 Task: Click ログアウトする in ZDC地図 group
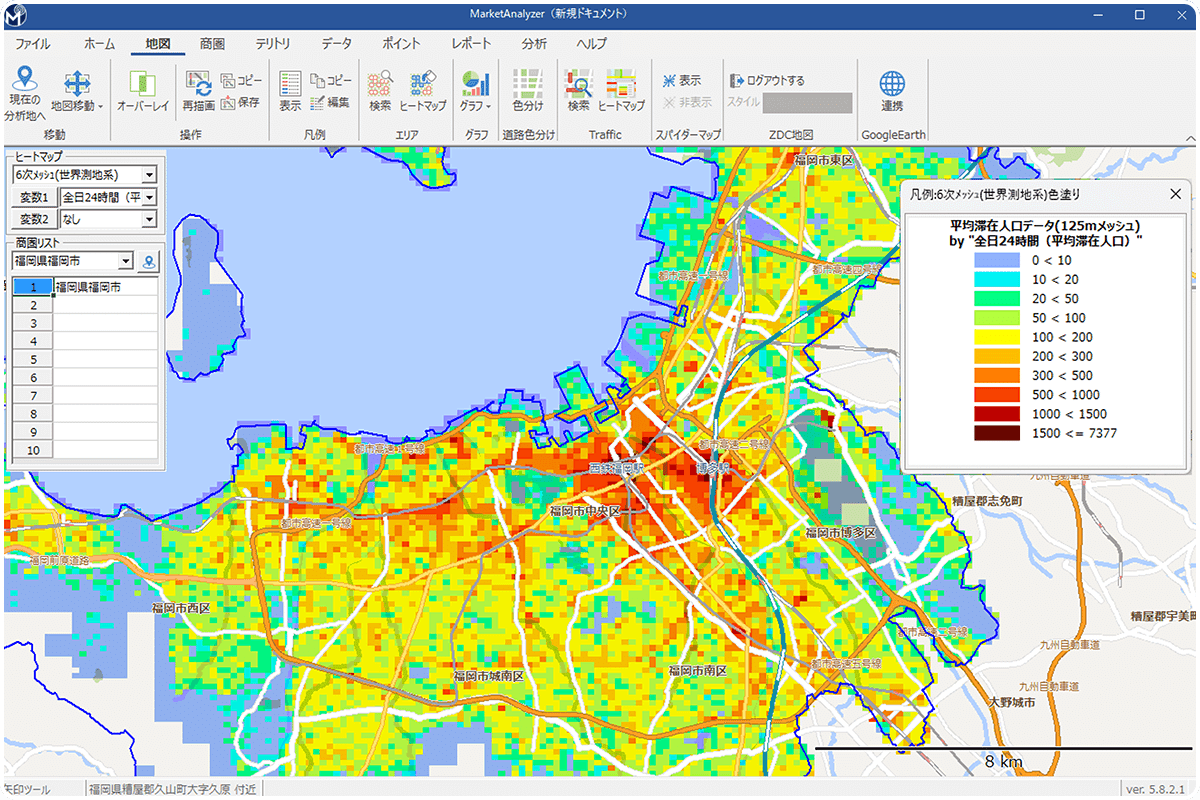pyautogui.click(x=767, y=80)
